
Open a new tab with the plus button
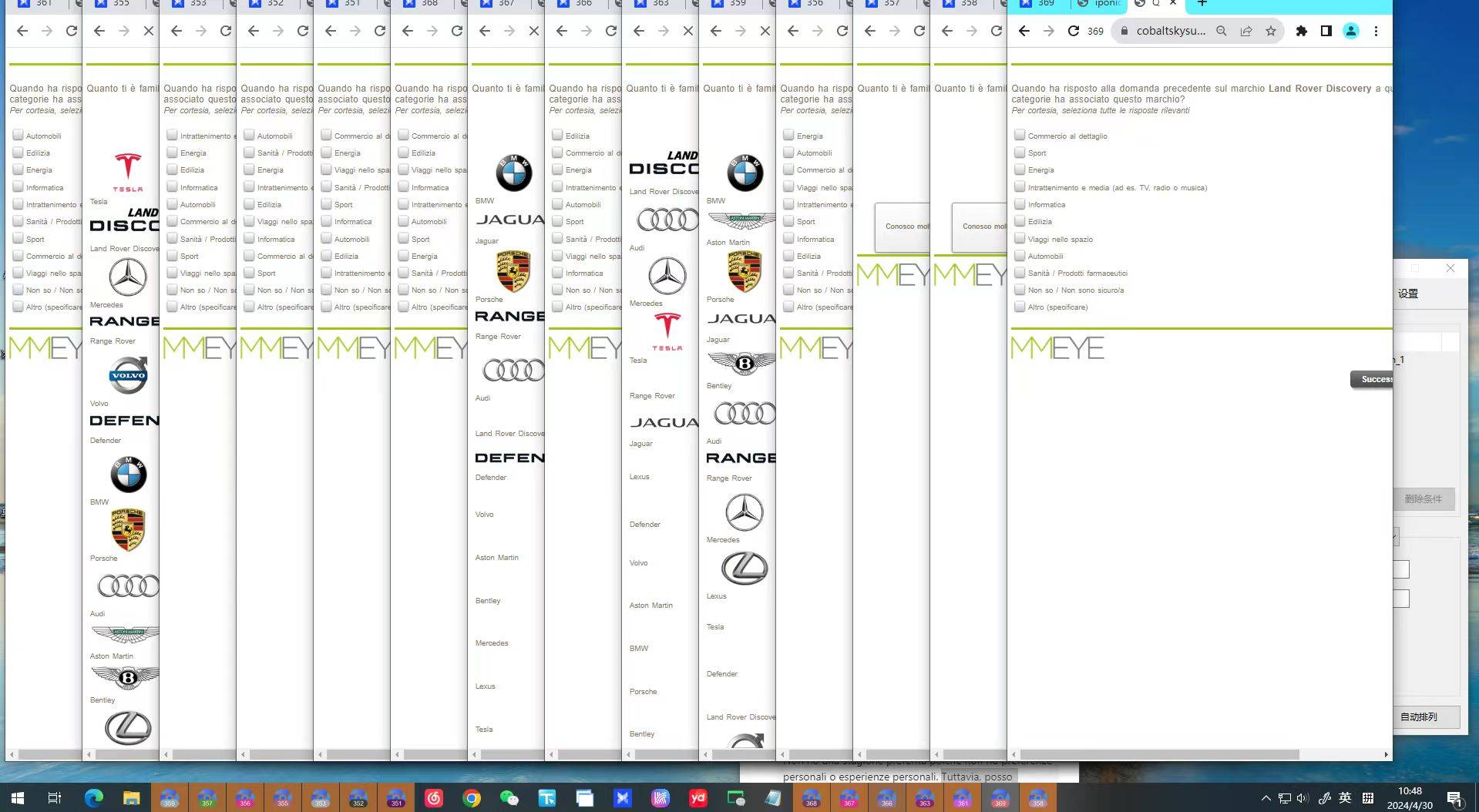[1202, 4]
